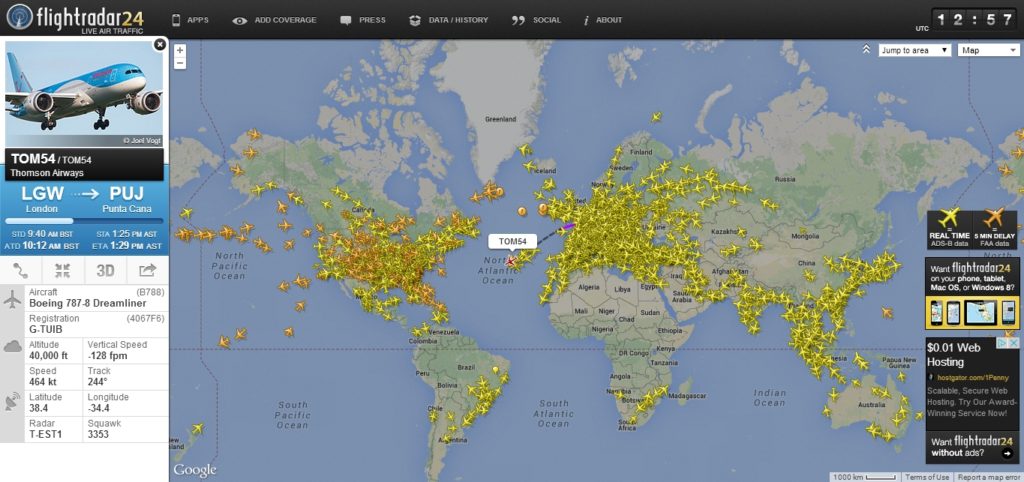Open the Map type dropdown
Image resolution: width=1024 pixels, height=482 pixels.
(988, 50)
